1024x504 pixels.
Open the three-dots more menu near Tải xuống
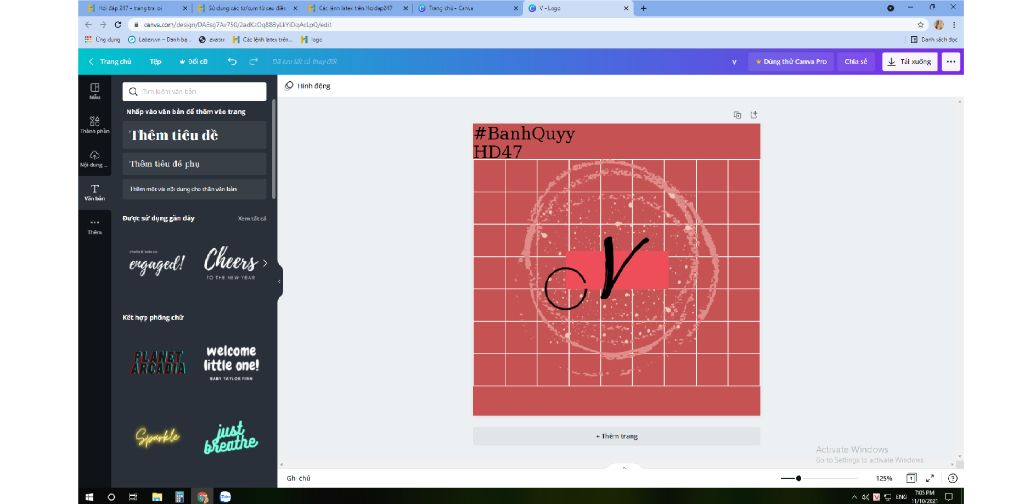(951, 61)
